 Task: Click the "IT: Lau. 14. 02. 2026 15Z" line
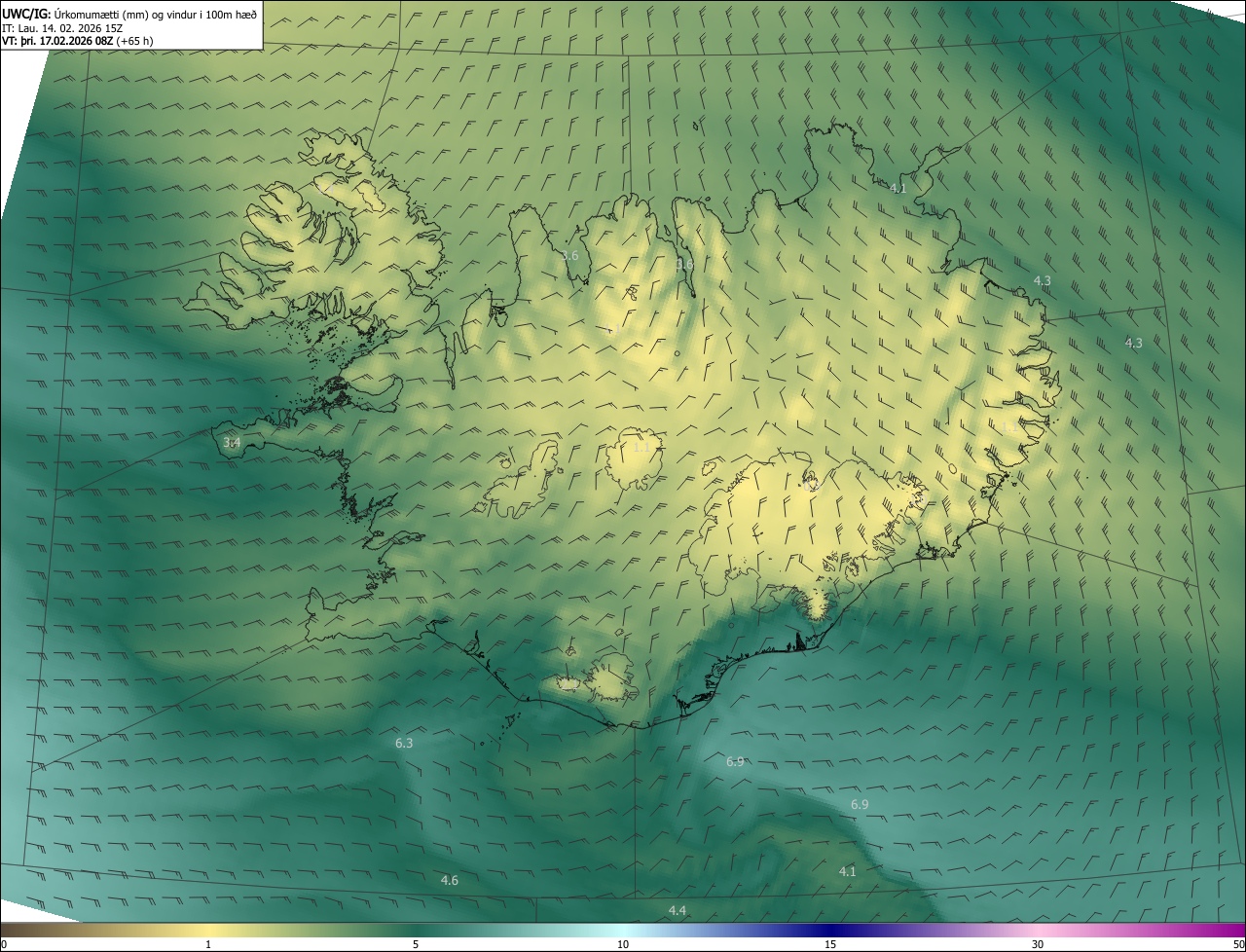tap(62, 28)
